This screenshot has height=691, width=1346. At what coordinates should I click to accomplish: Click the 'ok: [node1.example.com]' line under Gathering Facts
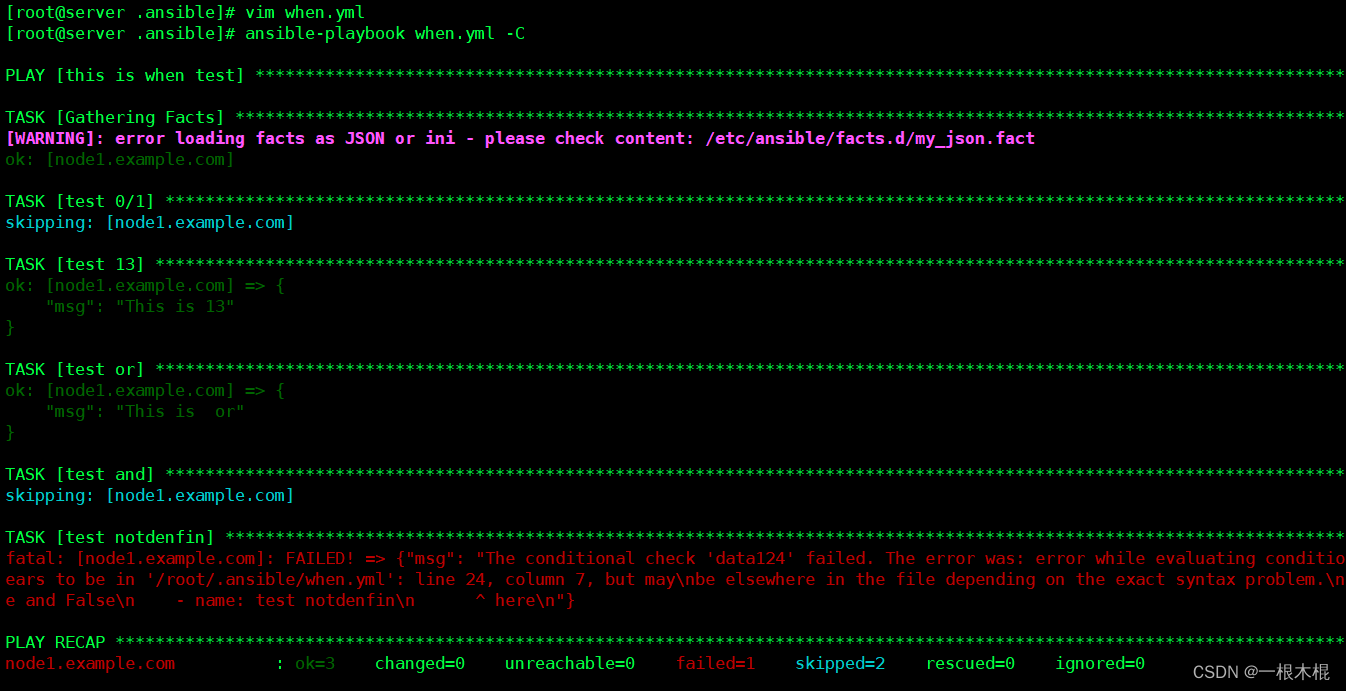click(120, 159)
